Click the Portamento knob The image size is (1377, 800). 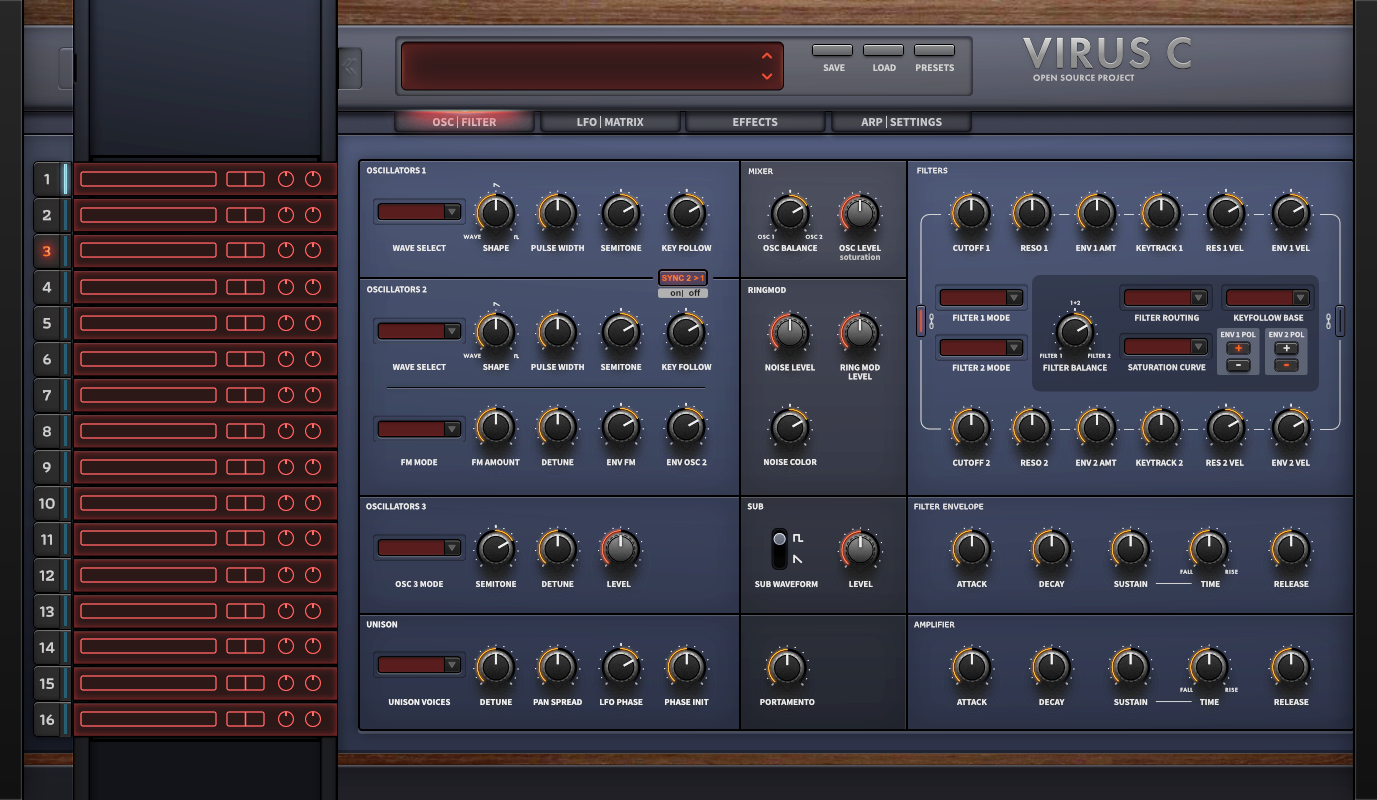[787, 667]
